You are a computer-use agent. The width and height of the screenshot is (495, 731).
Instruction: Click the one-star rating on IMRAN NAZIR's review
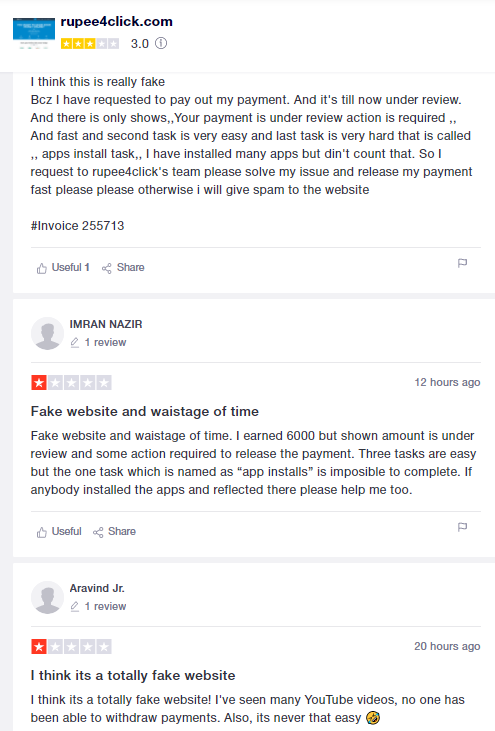71,383
